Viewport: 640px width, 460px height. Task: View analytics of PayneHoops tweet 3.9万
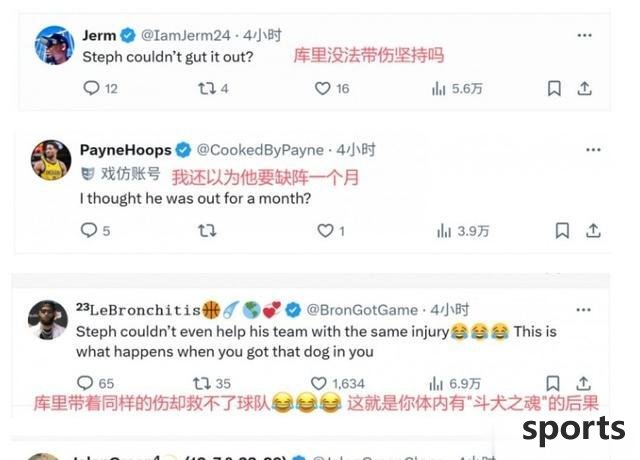pos(463,231)
